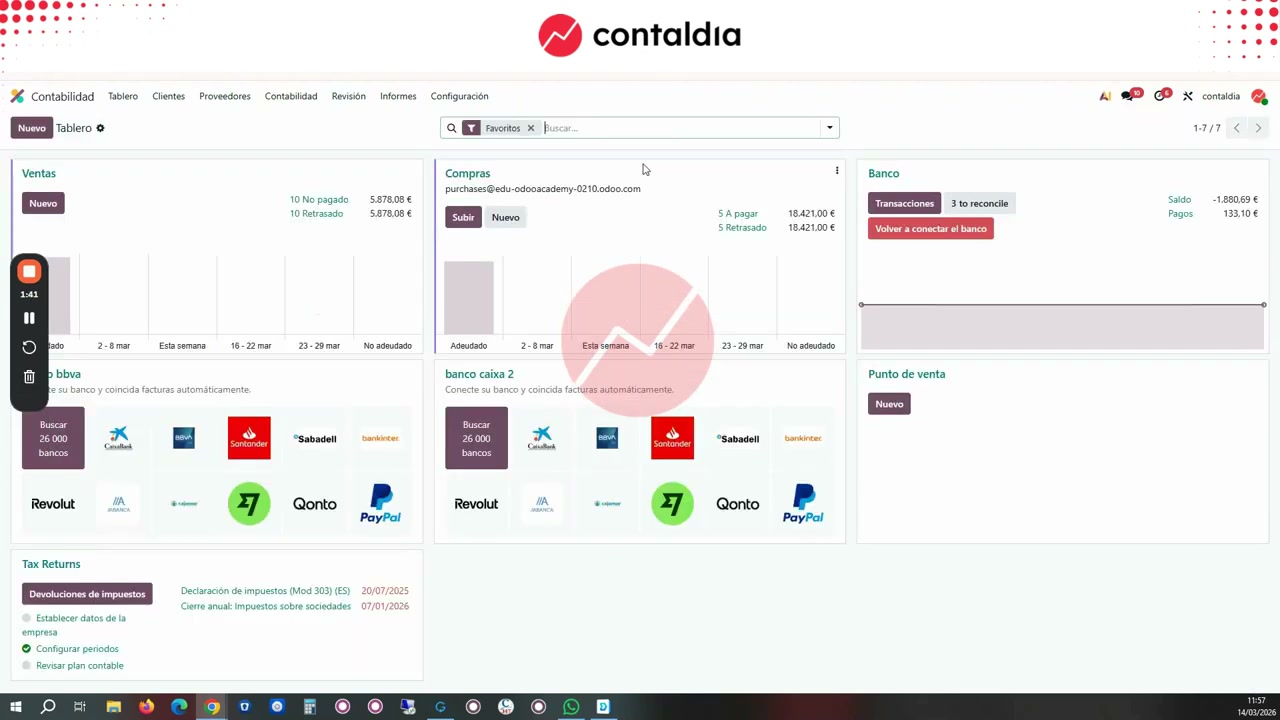
Task: Stop the screen recording
Action: pyautogui.click(x=29, y=271)
